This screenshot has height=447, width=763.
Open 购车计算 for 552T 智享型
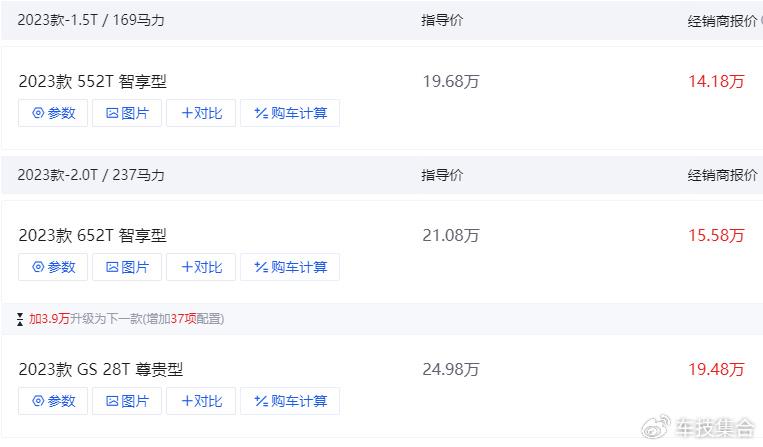290,113
